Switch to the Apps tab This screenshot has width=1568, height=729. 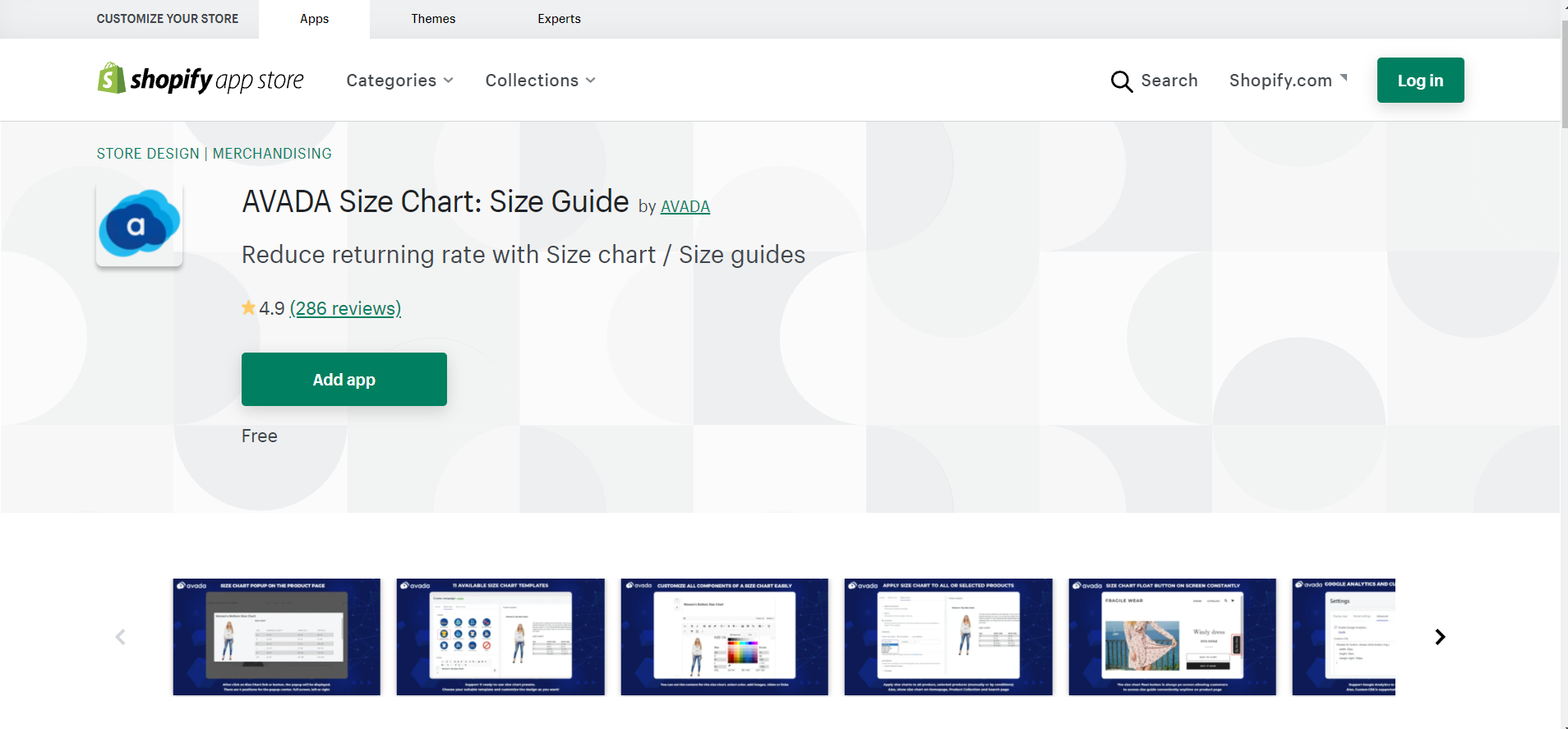pos(314,19)
